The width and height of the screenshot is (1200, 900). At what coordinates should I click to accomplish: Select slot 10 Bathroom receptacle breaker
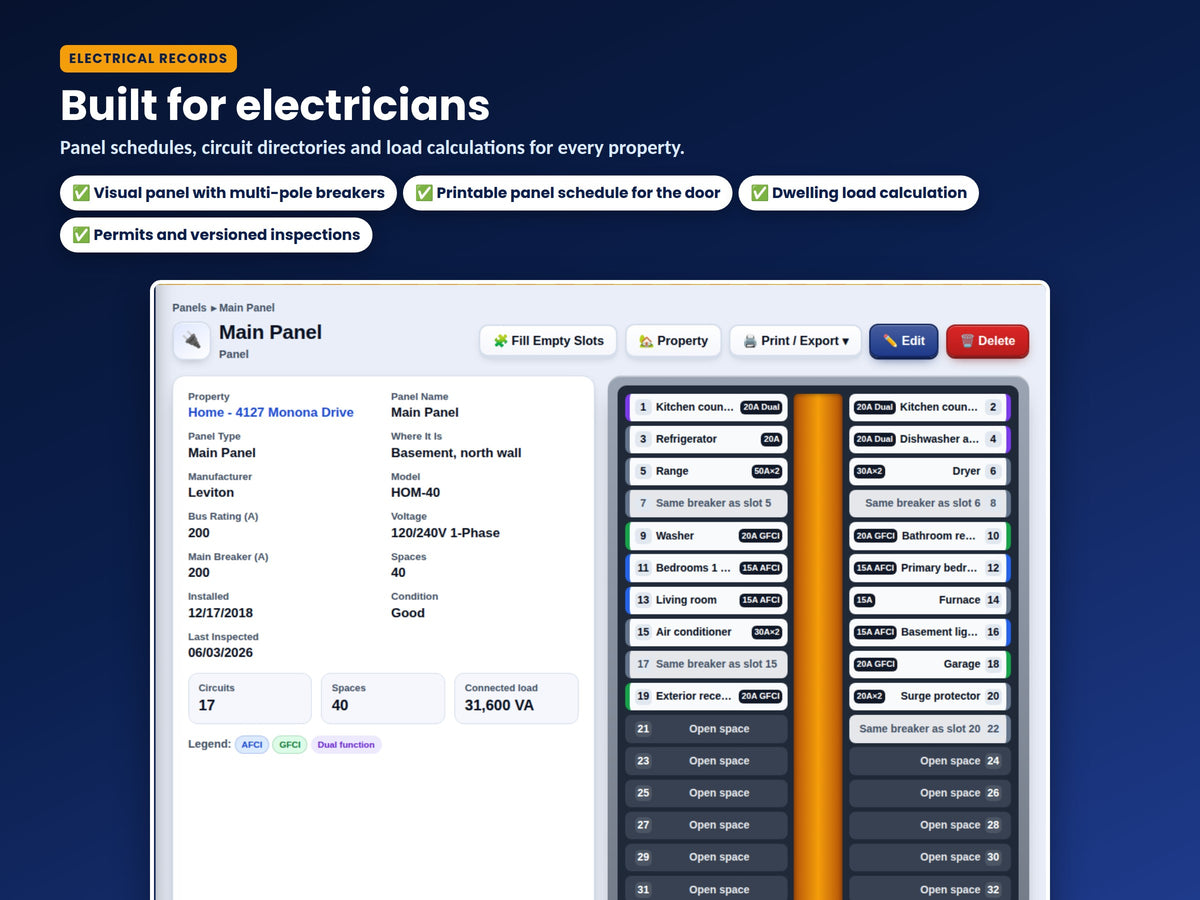point(930,536)
